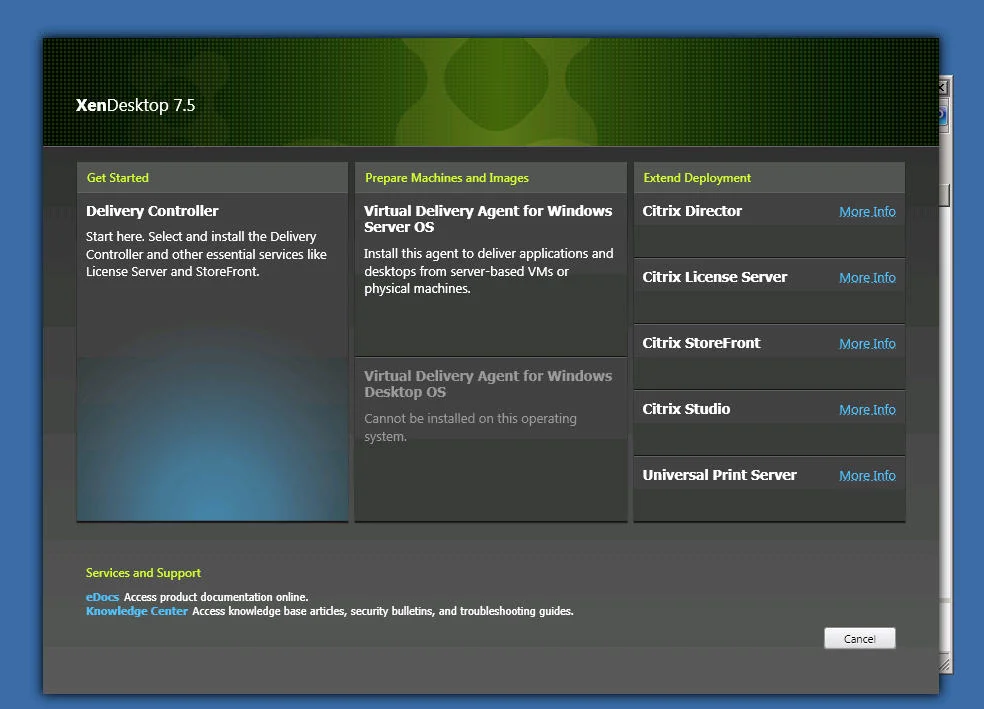Open More Info for Citrix Director
The image size is (984, 709).
(867, 211)
